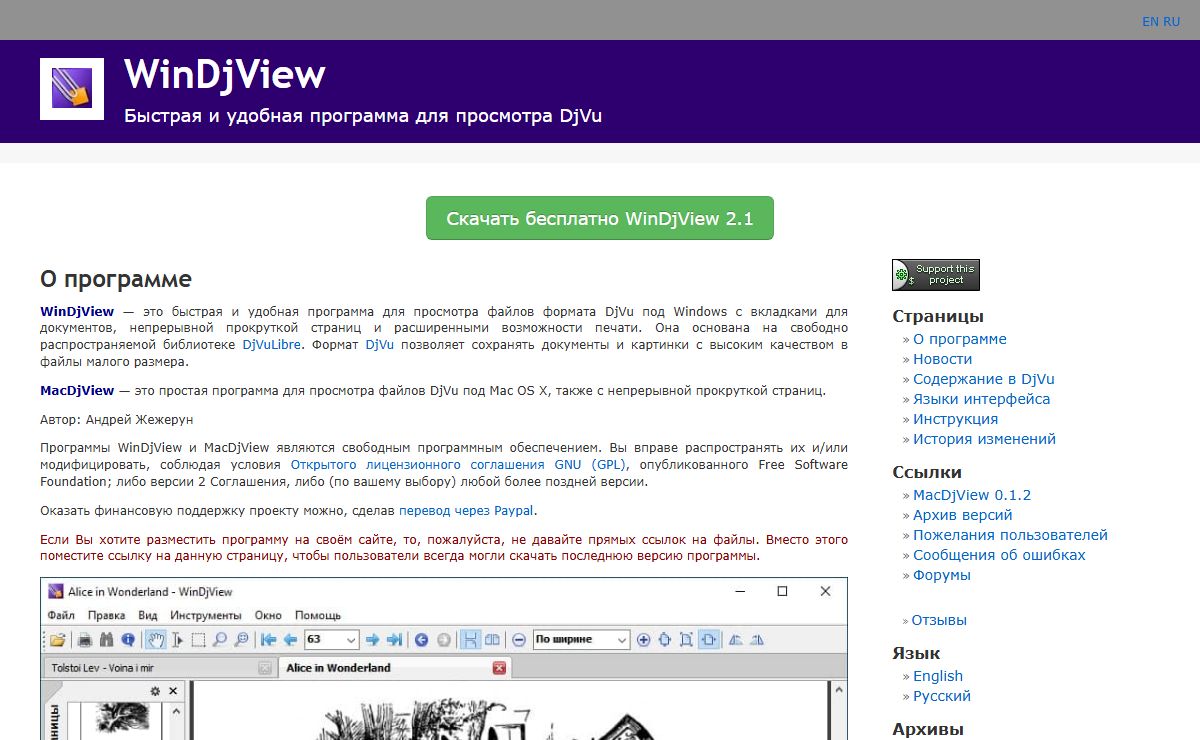This screenshot has width=1200, height=740.
Task: Select the magnifying glass tool
Action: (219, 640)
